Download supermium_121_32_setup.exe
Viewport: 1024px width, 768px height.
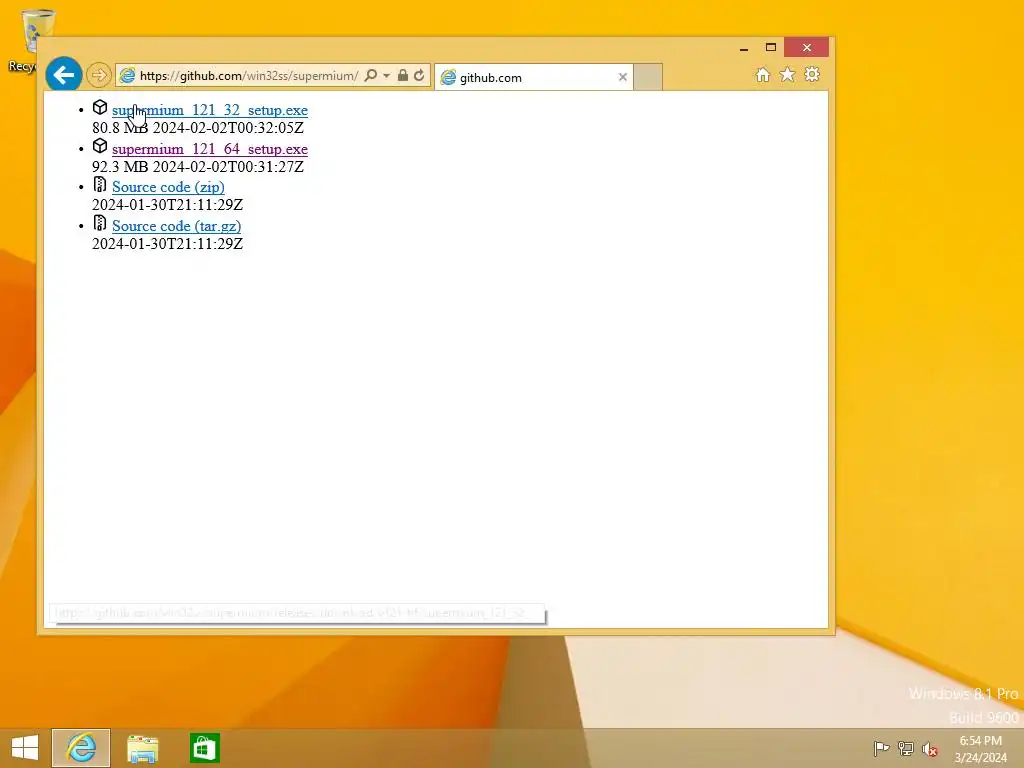[210, 110]
